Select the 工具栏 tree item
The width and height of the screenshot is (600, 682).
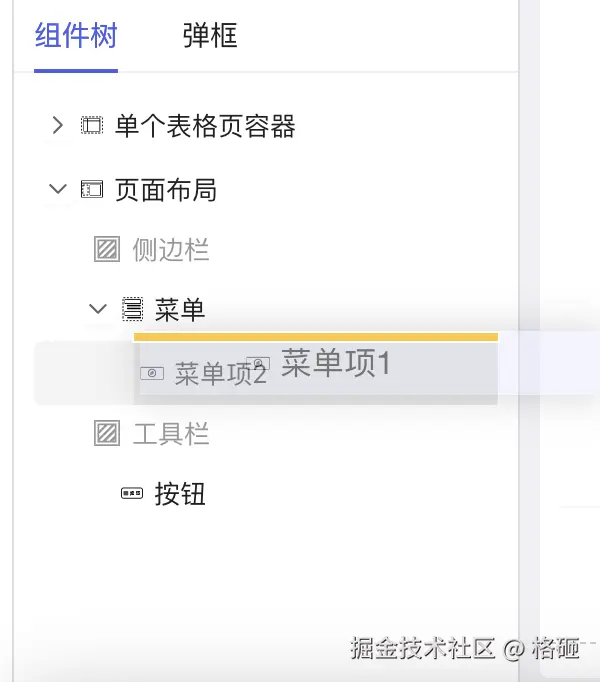(x=171, y=433)
